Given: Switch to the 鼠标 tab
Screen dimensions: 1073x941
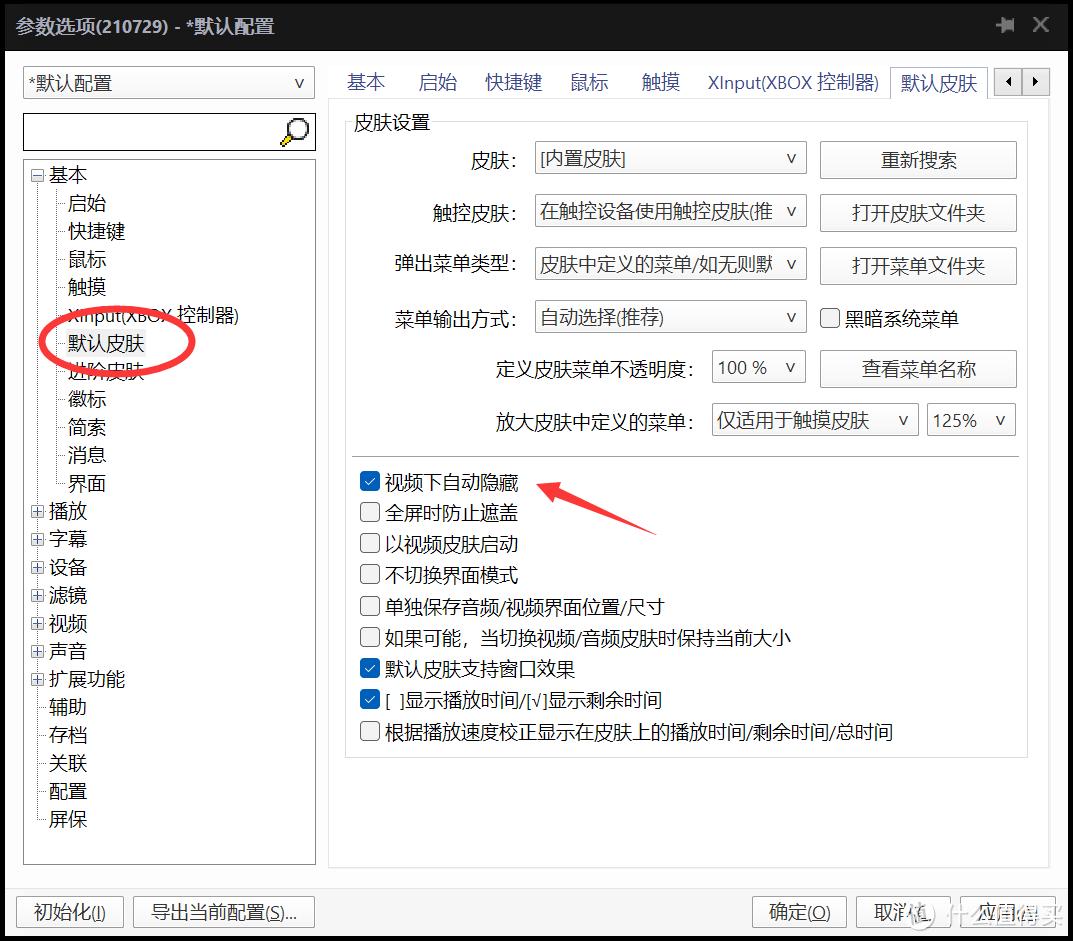Looking at the screenshot, I should click(x=588, y=82).
